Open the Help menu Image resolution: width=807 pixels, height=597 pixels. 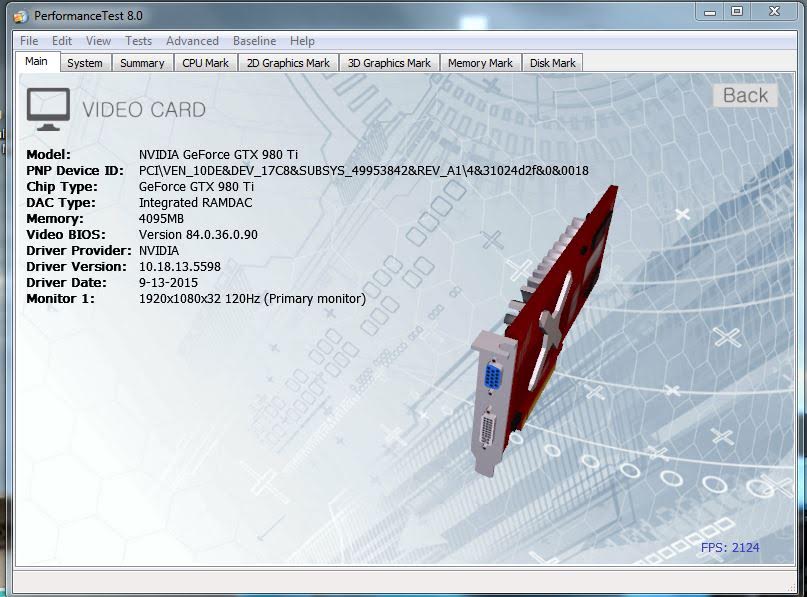[x=302, y=41]
